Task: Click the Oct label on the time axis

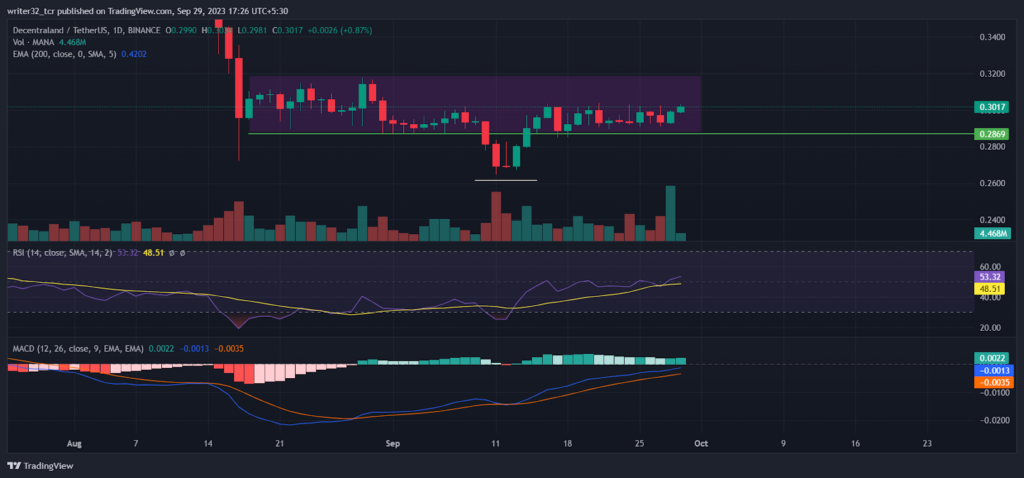Action: pos(701,443)
